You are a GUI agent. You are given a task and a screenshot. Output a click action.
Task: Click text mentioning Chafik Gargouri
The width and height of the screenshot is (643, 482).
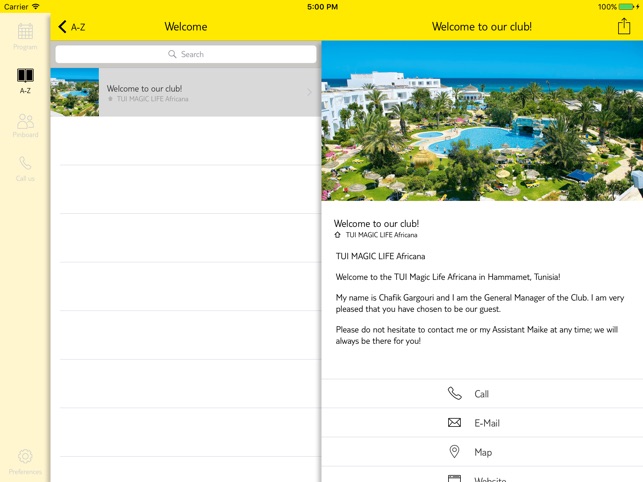[x=480, y=303]
